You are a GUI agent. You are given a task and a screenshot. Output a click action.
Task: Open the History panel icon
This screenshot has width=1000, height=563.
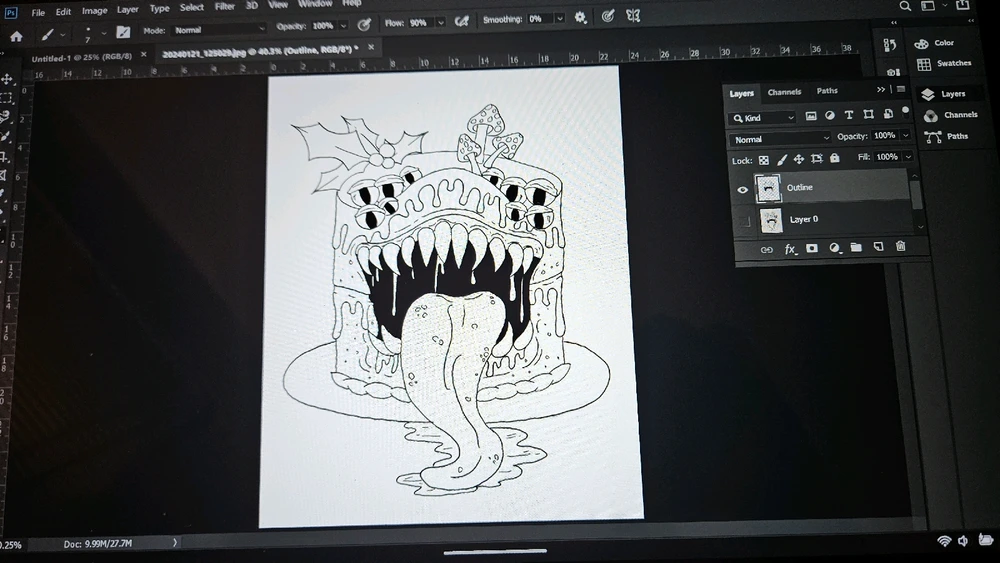(x=890, y=45)
